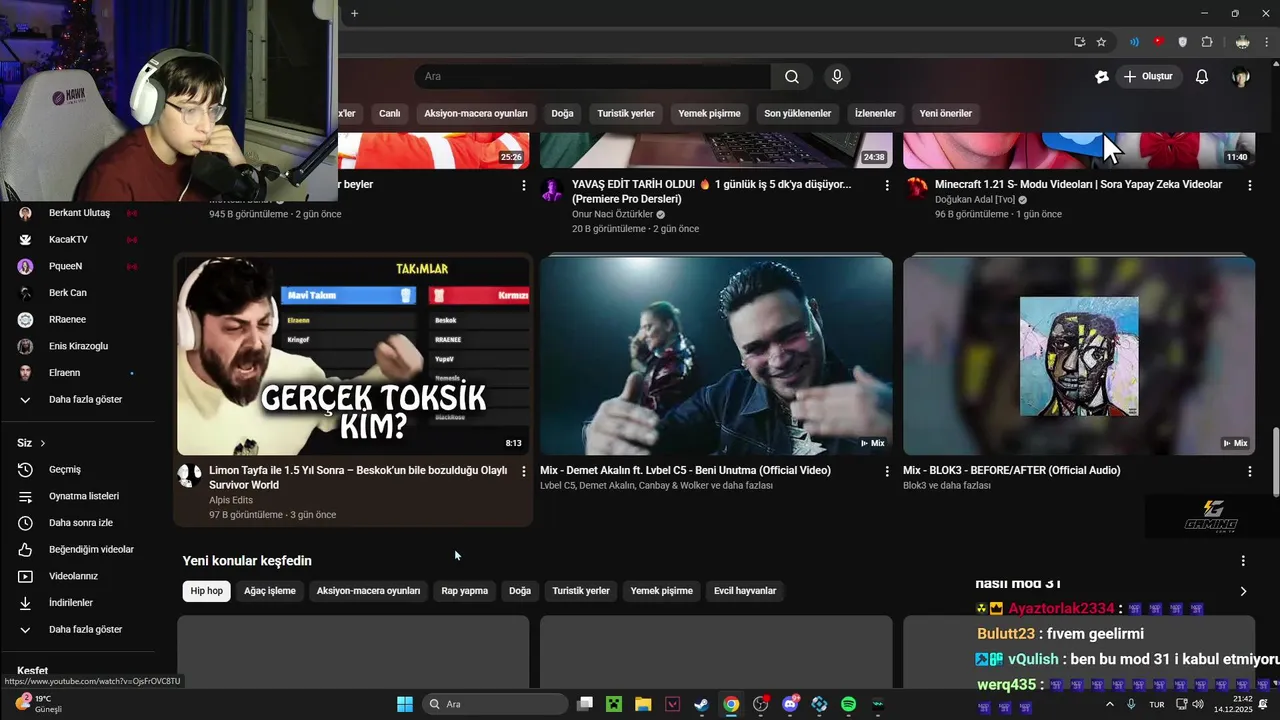The width and height of the screenshot is (1280, 720).
Task: Click the red heart YouTube extension icon
Action: coord(1159,42)
